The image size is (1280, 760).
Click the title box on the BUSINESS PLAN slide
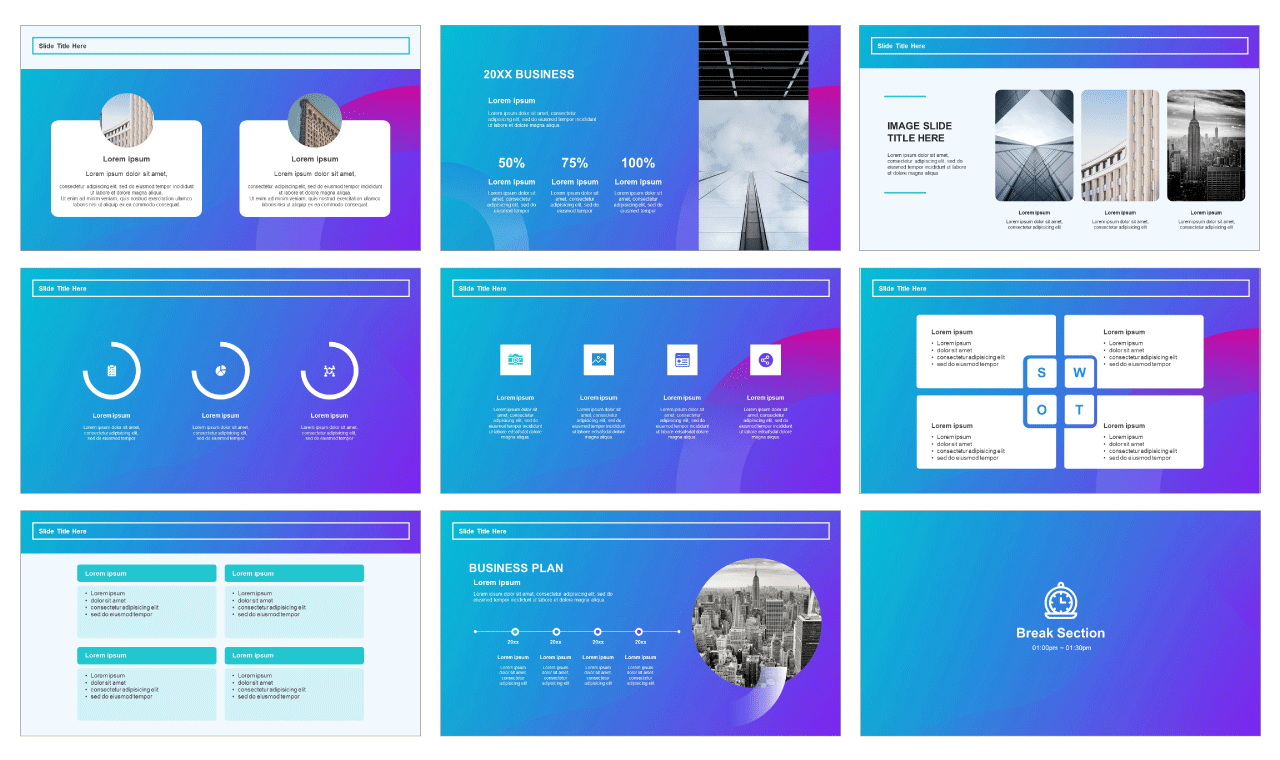(x=641, y=531)
